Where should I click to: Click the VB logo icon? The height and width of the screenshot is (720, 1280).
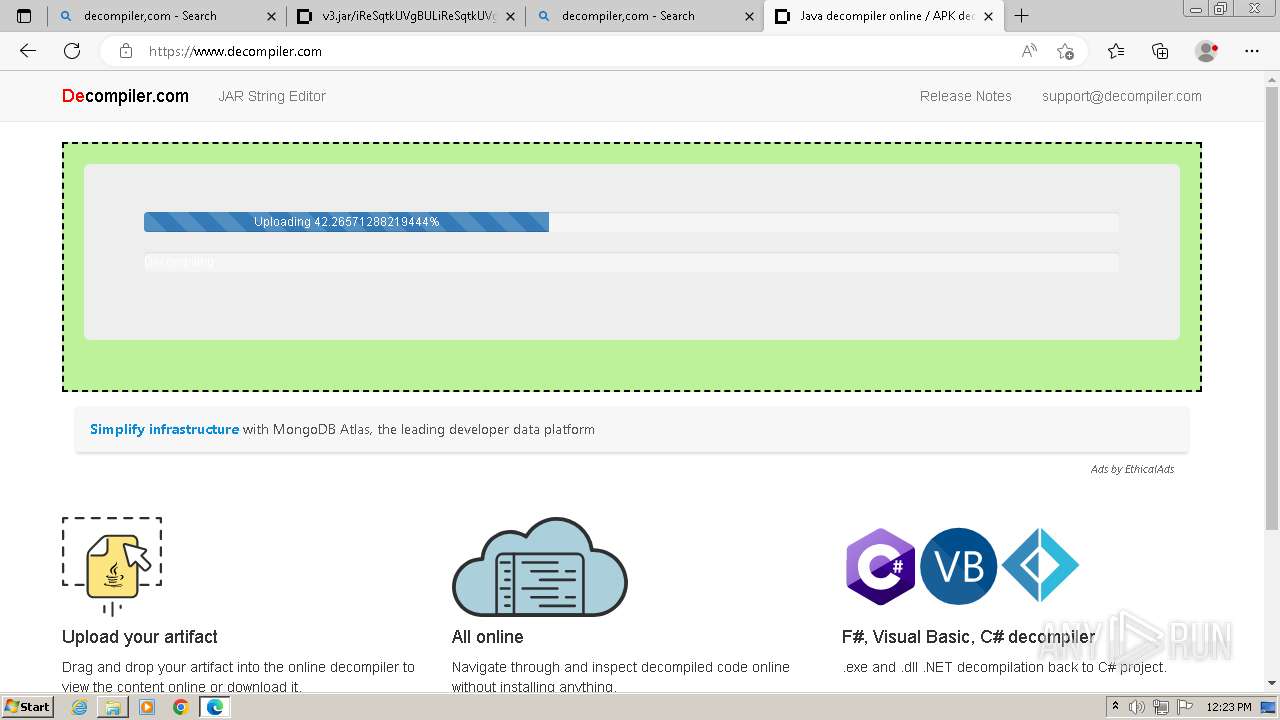pyautogui.click(x=958, y=566)
